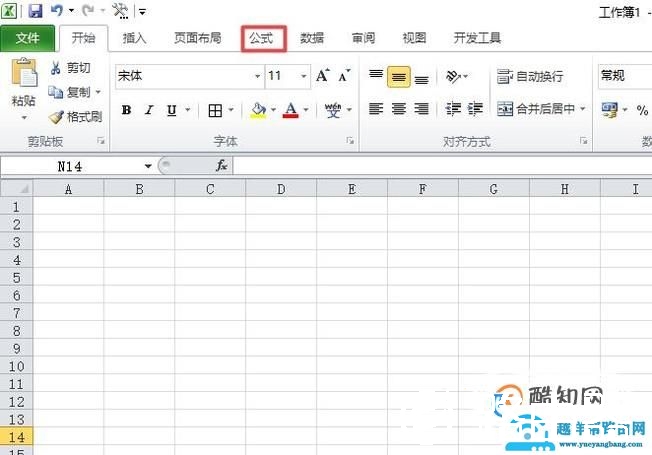
Task: Toggle Underline formatting
Action: [172, 110]
